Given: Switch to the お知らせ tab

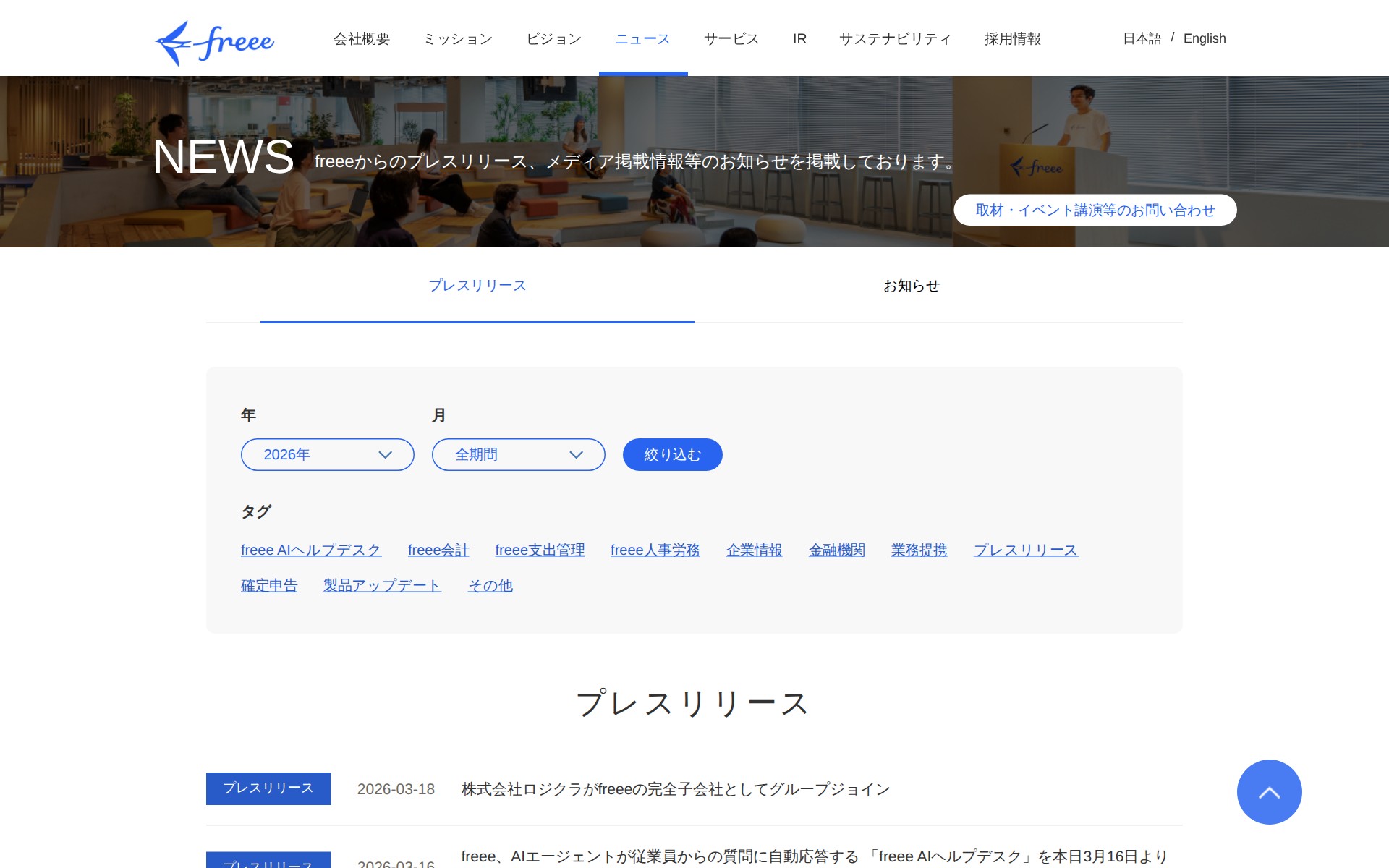Looking at the screenshot, I should (x=910, y=286).
